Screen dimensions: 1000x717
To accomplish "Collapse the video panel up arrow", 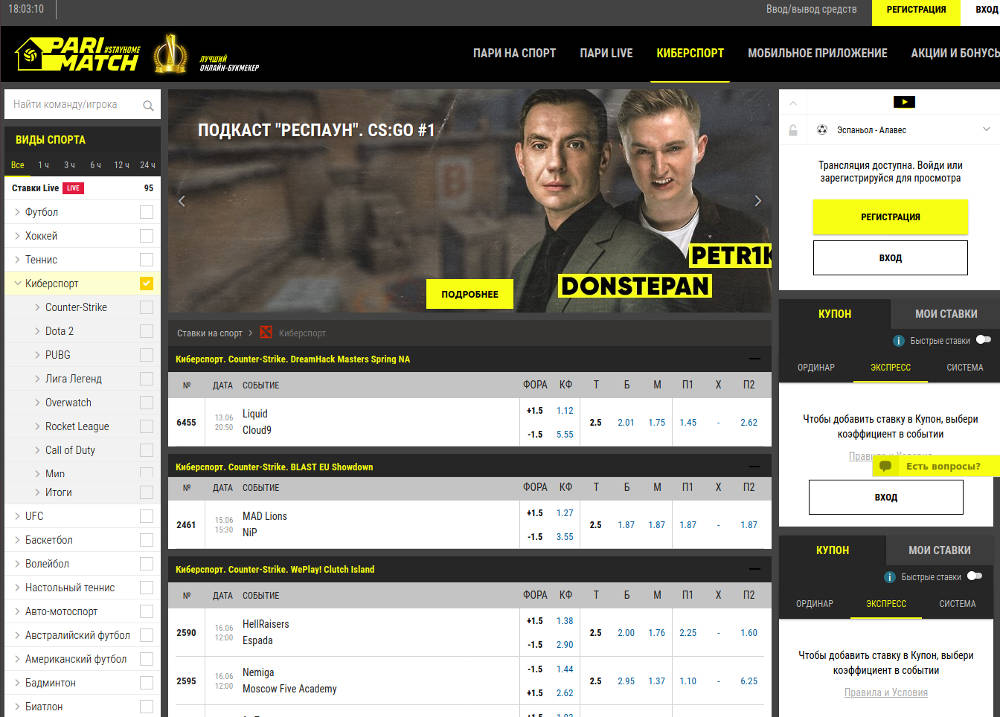I will pyautogui.click(x=793, y=103).
